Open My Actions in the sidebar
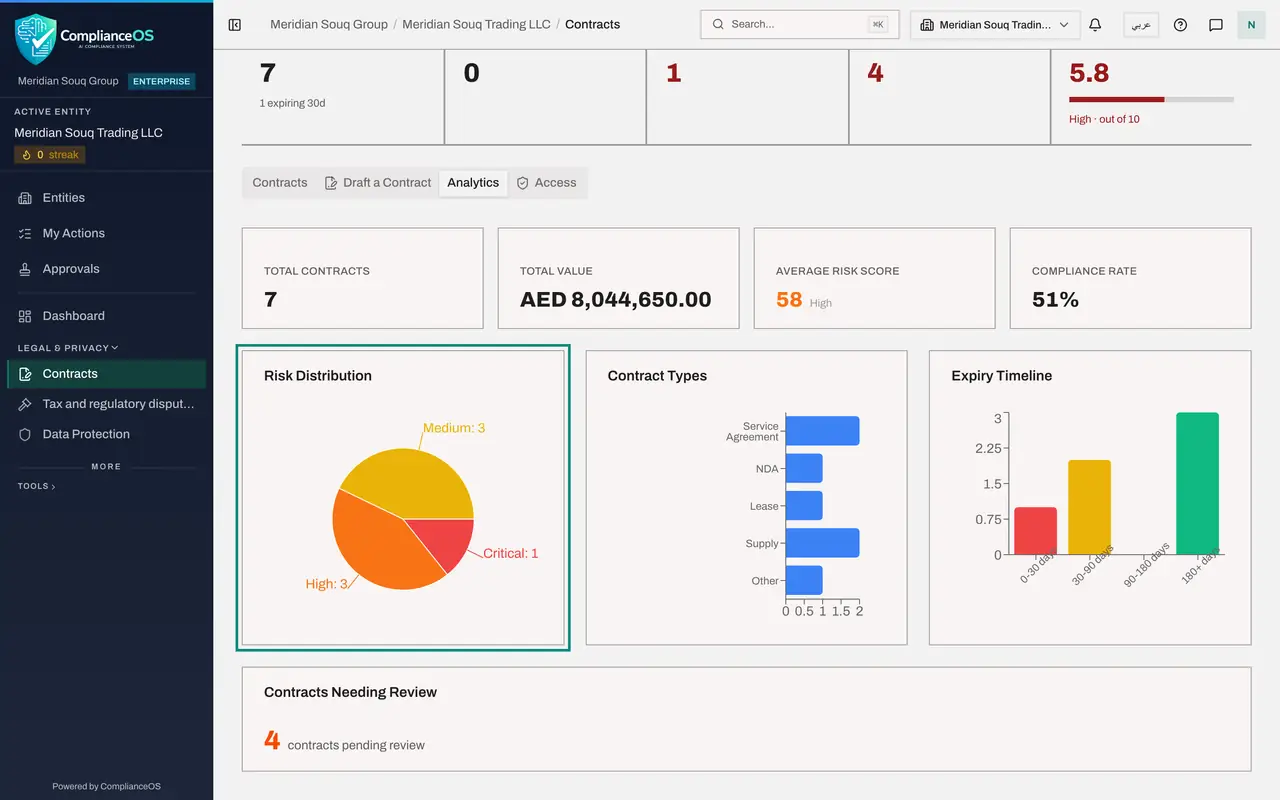This screenshot has height=800, width=1280. click(106, 233)
